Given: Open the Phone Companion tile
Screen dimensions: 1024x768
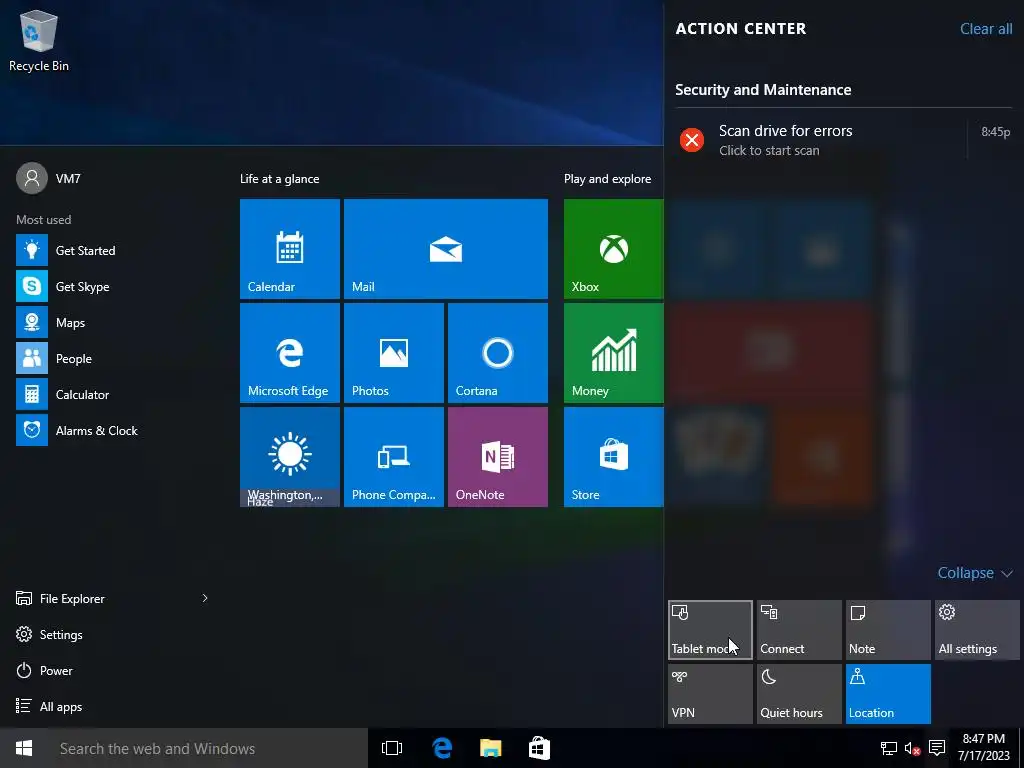Looking at the screenshot, I should tap(394, 457).
